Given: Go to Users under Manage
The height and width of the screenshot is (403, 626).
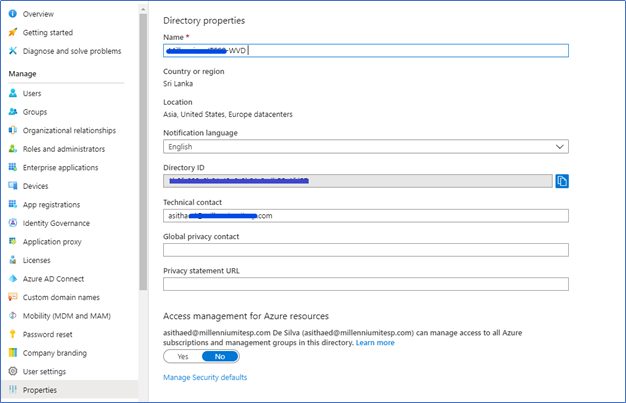Looking at the screenshot, I should (x=32, y=93).
